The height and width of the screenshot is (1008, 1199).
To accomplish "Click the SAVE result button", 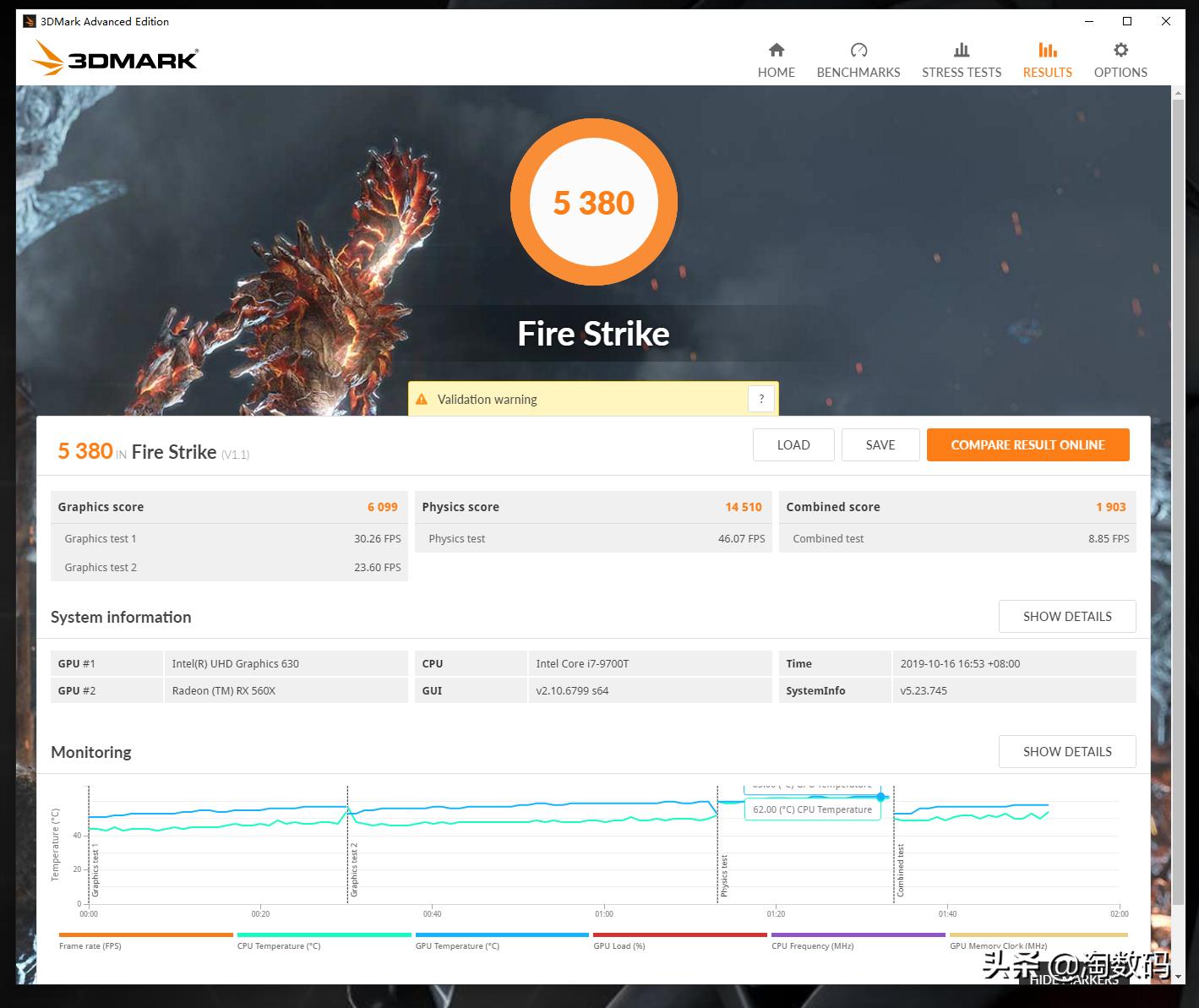I will click(880, 445).
